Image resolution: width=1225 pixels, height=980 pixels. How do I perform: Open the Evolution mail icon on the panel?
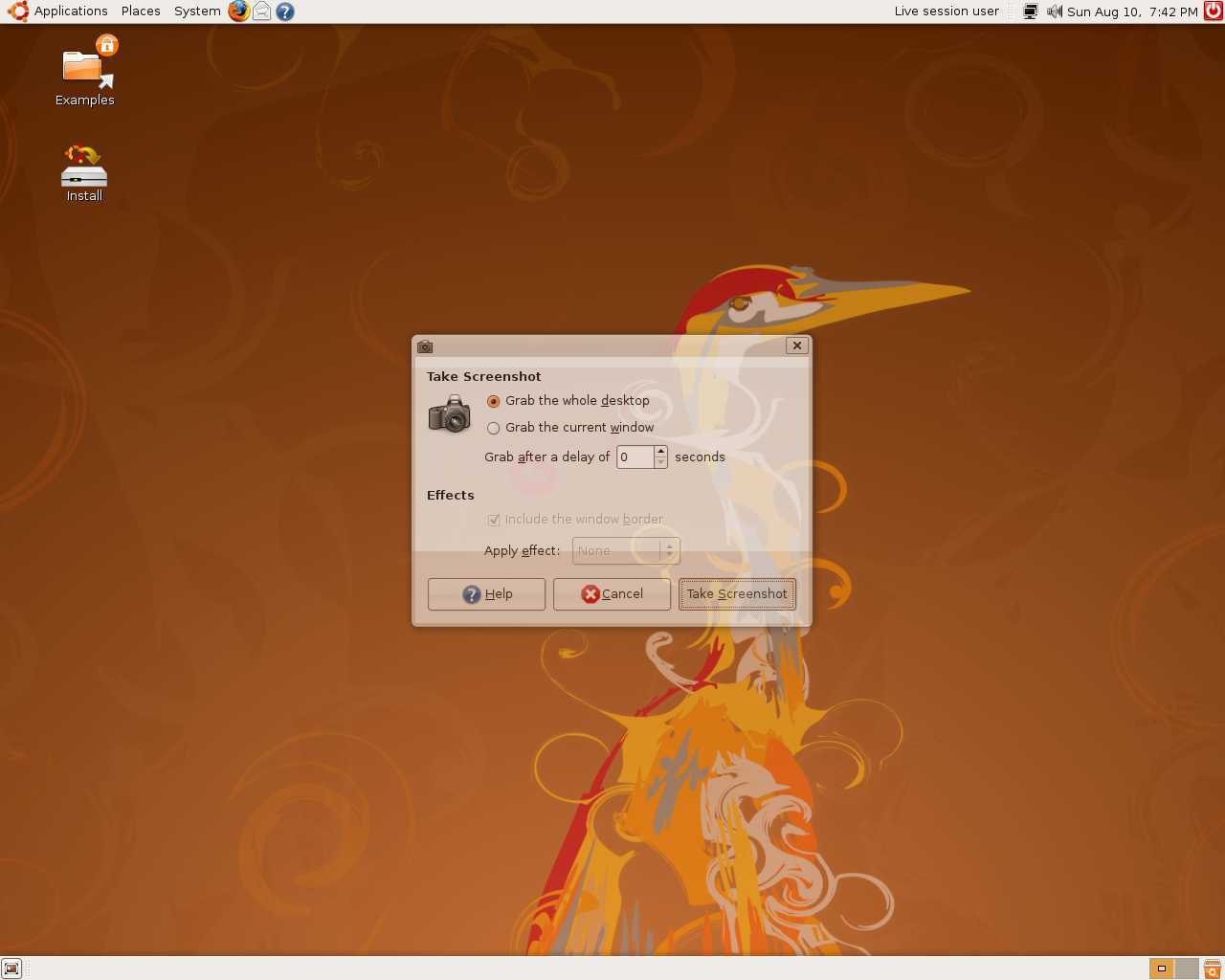point(261,11)
